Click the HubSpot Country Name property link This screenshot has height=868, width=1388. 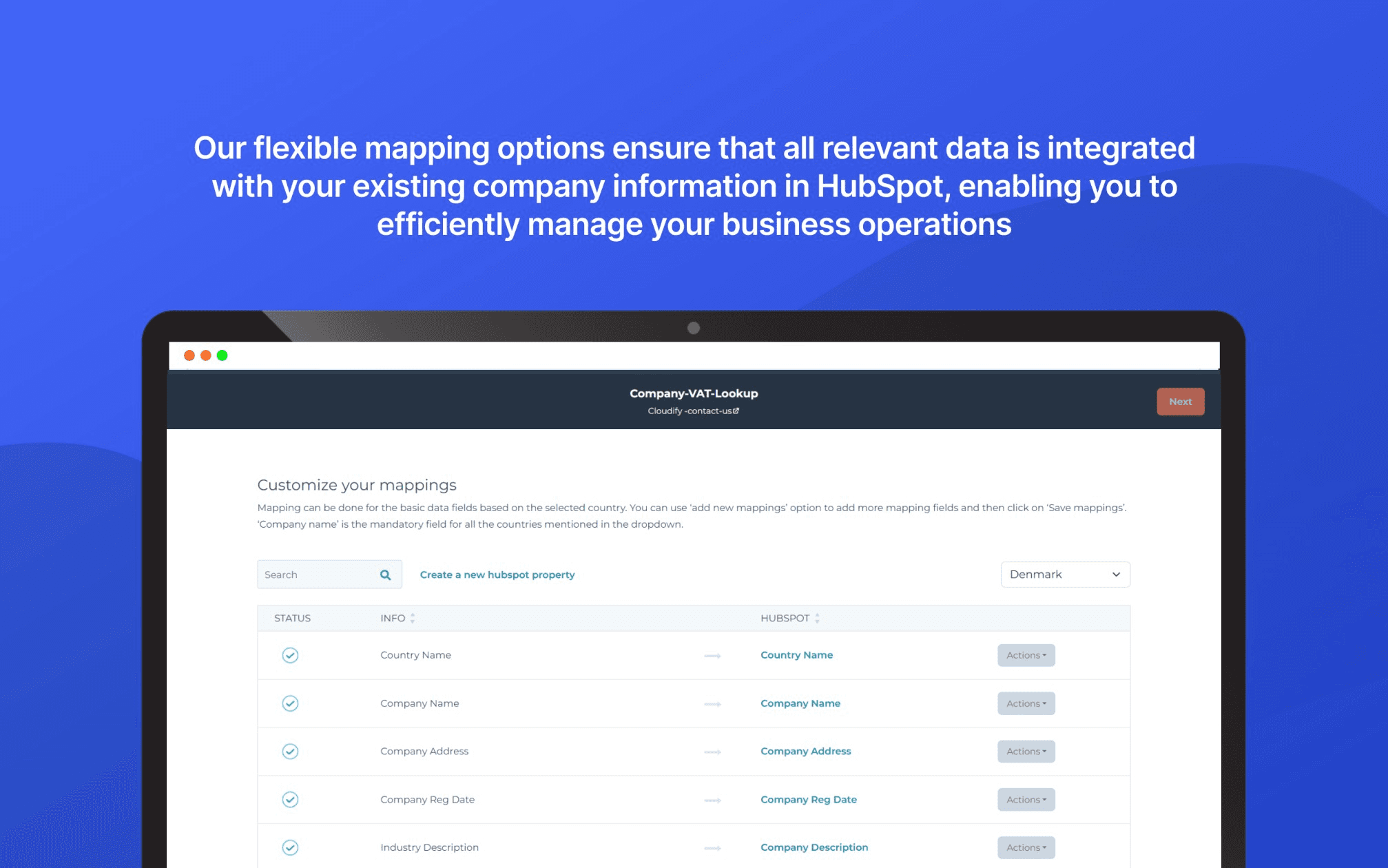click(796, 655)
